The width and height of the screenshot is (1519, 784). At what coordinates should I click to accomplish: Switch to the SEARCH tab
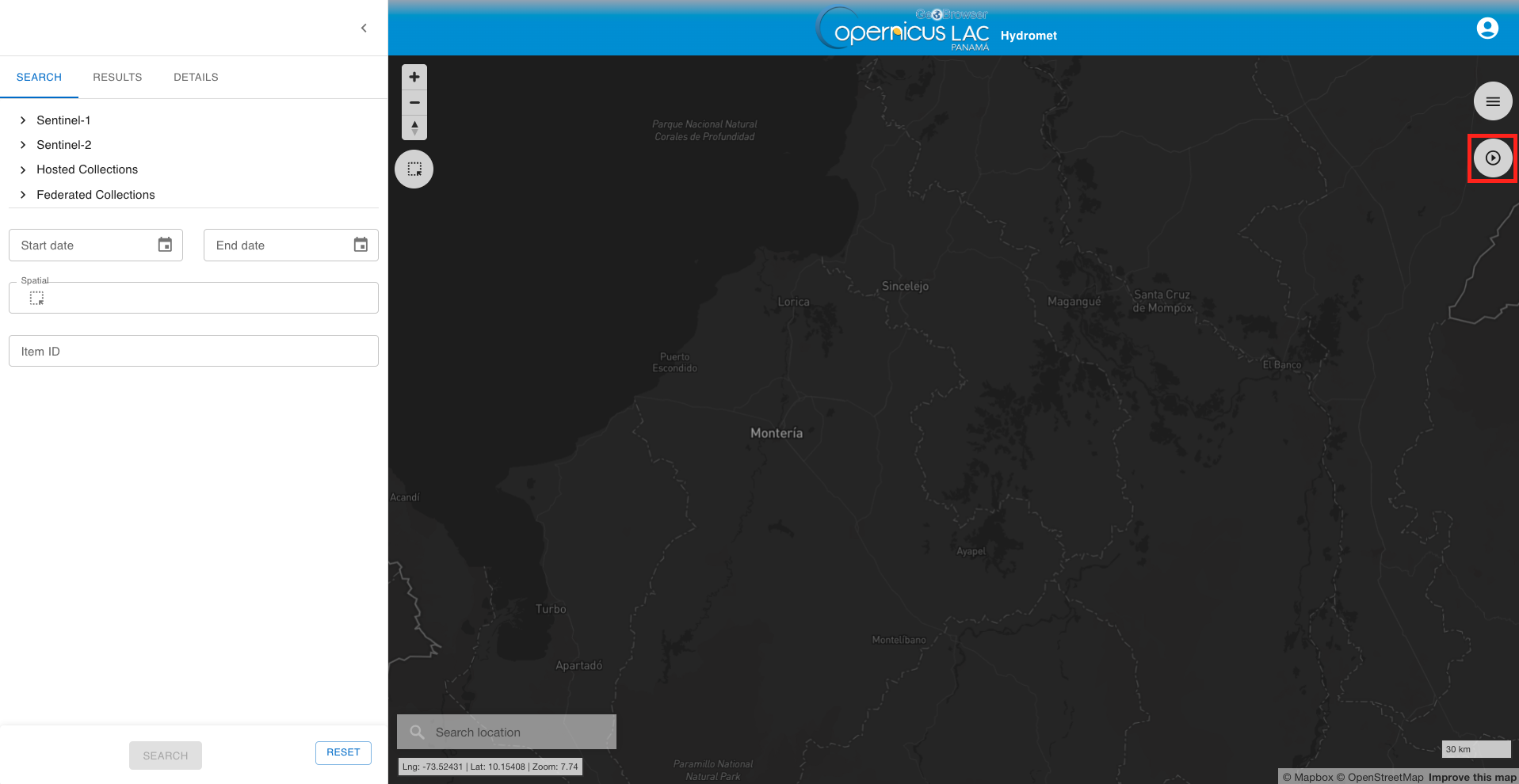39,77
